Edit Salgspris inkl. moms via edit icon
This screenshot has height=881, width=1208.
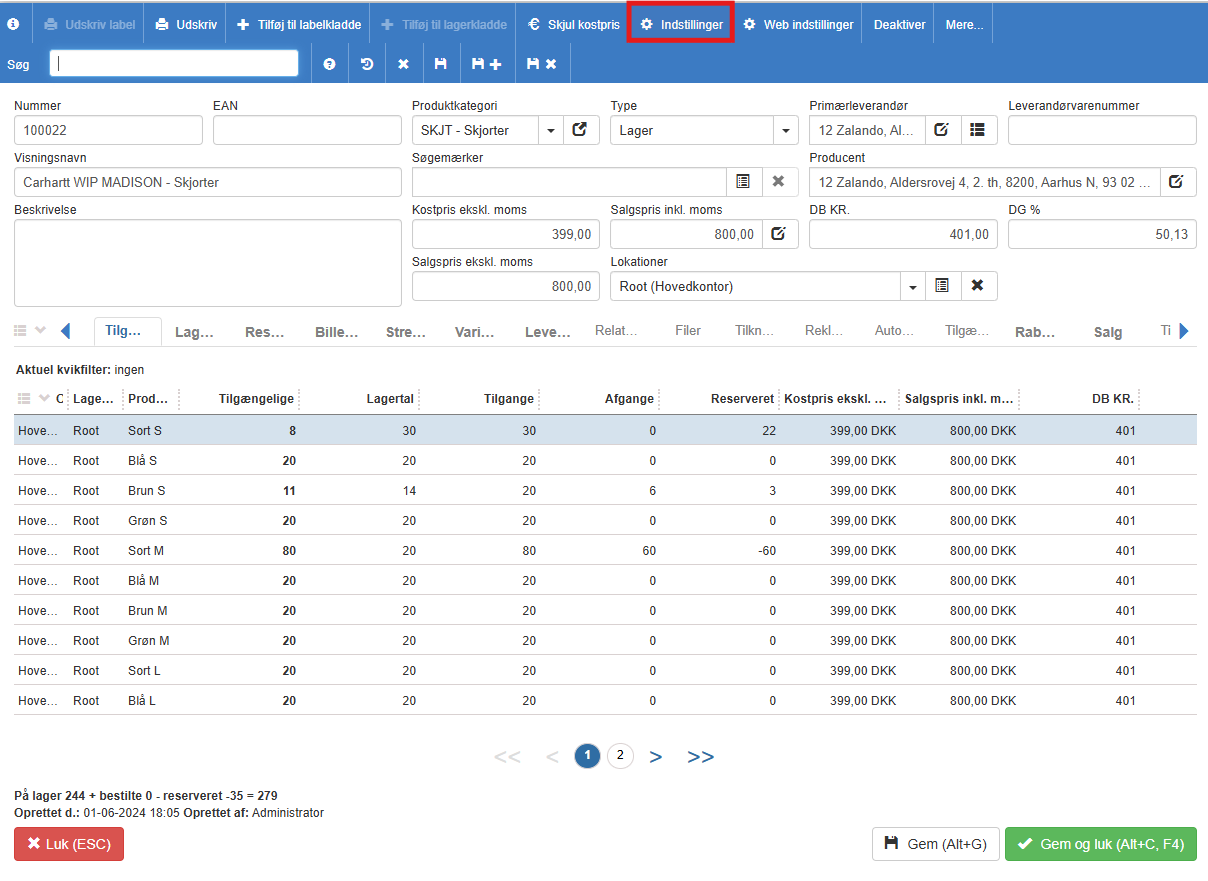779,234
